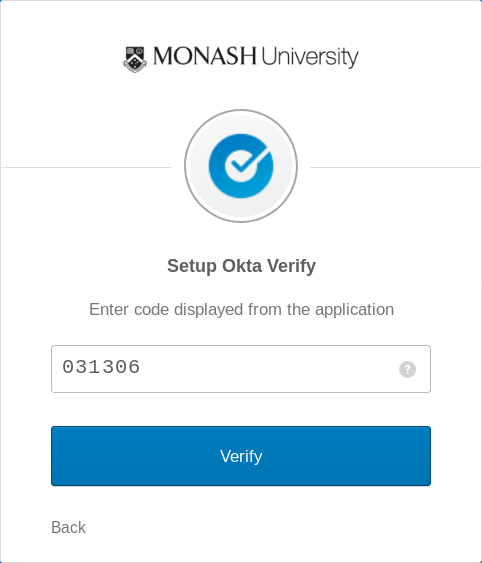
Task: Click the word Verify in the heading
Action: tap(291, 266)
